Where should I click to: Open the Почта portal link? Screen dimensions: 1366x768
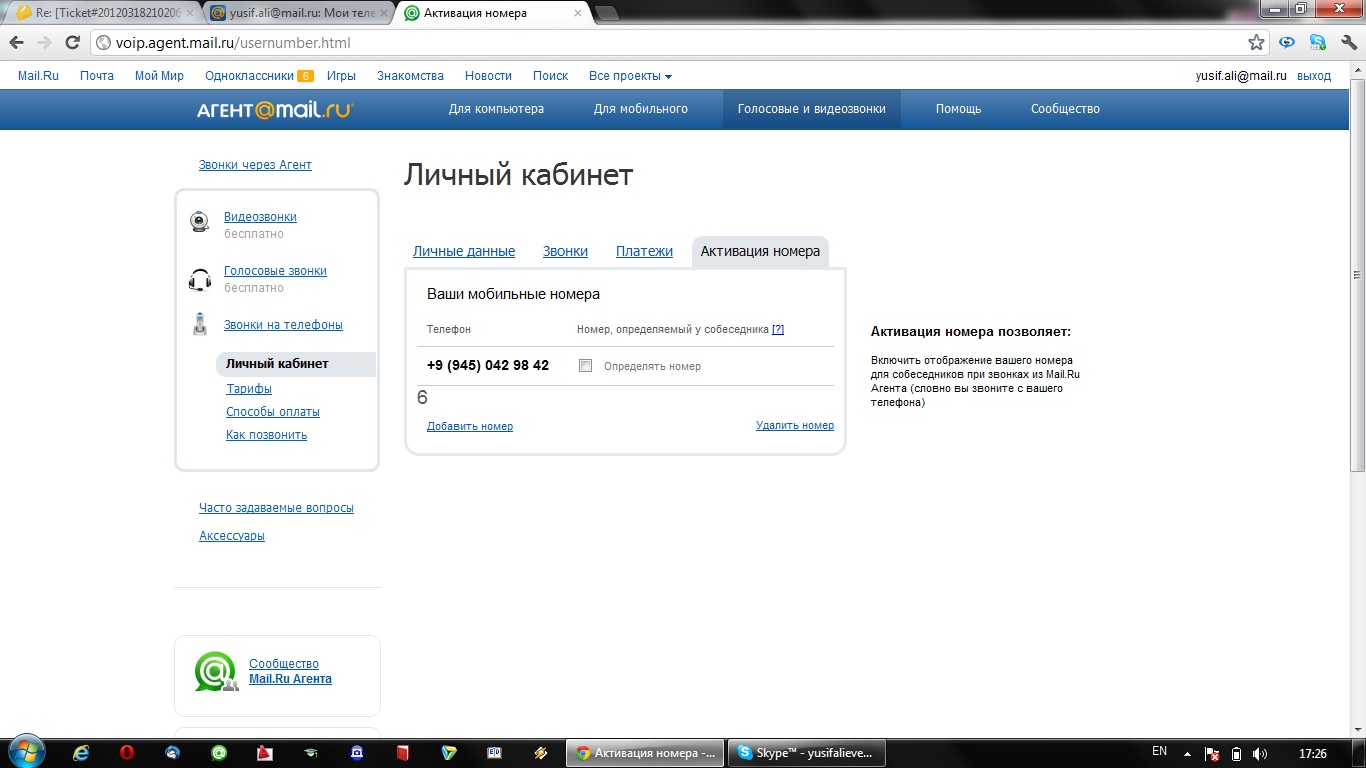pos(97,76)
